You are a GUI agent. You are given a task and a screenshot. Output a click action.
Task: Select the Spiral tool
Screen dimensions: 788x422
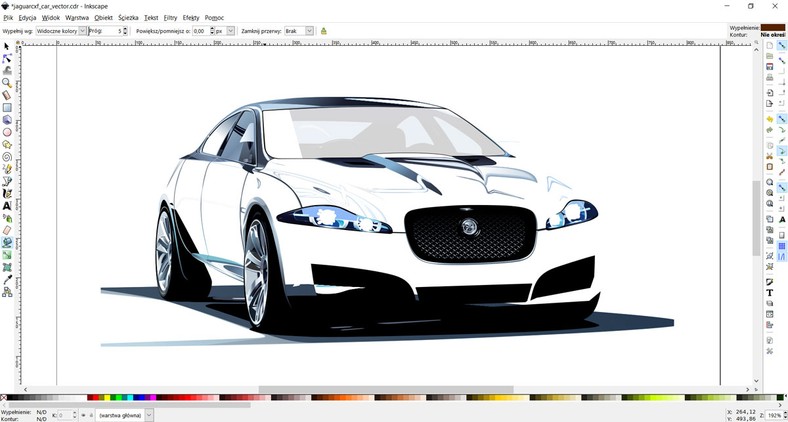pos(7,156)
